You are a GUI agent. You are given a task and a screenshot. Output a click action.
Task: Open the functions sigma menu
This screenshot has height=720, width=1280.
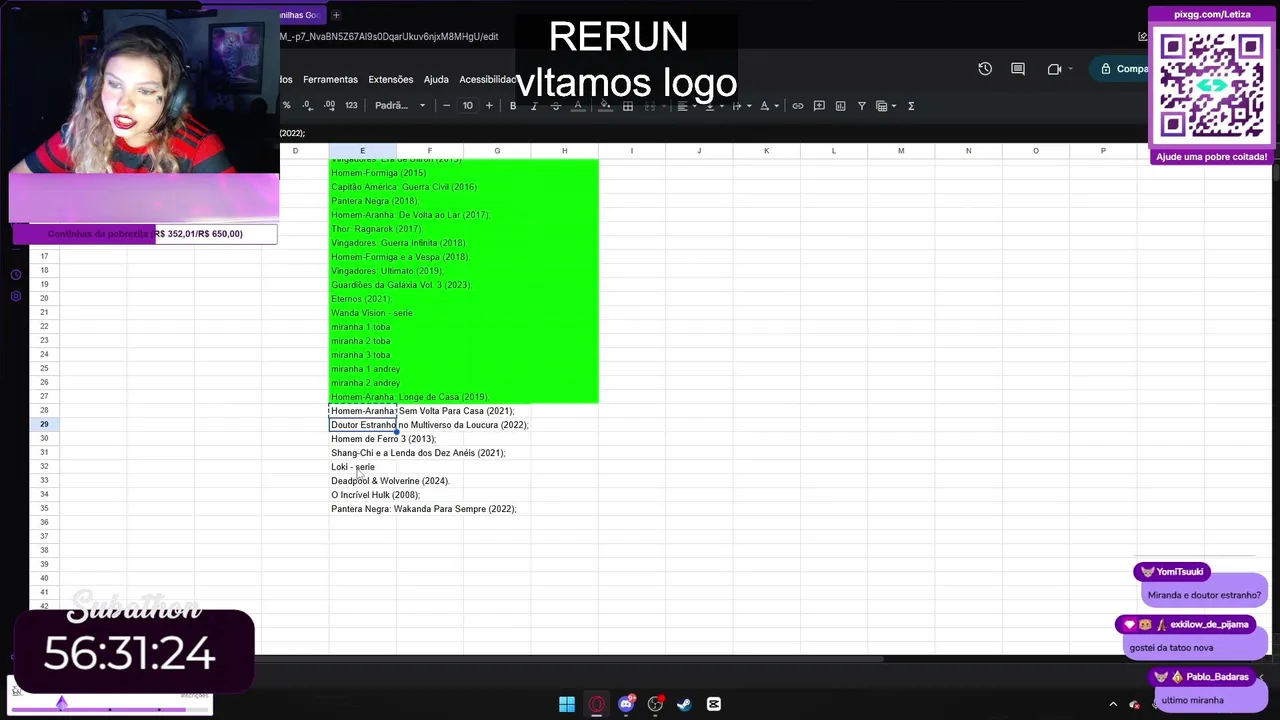(911, 105)
